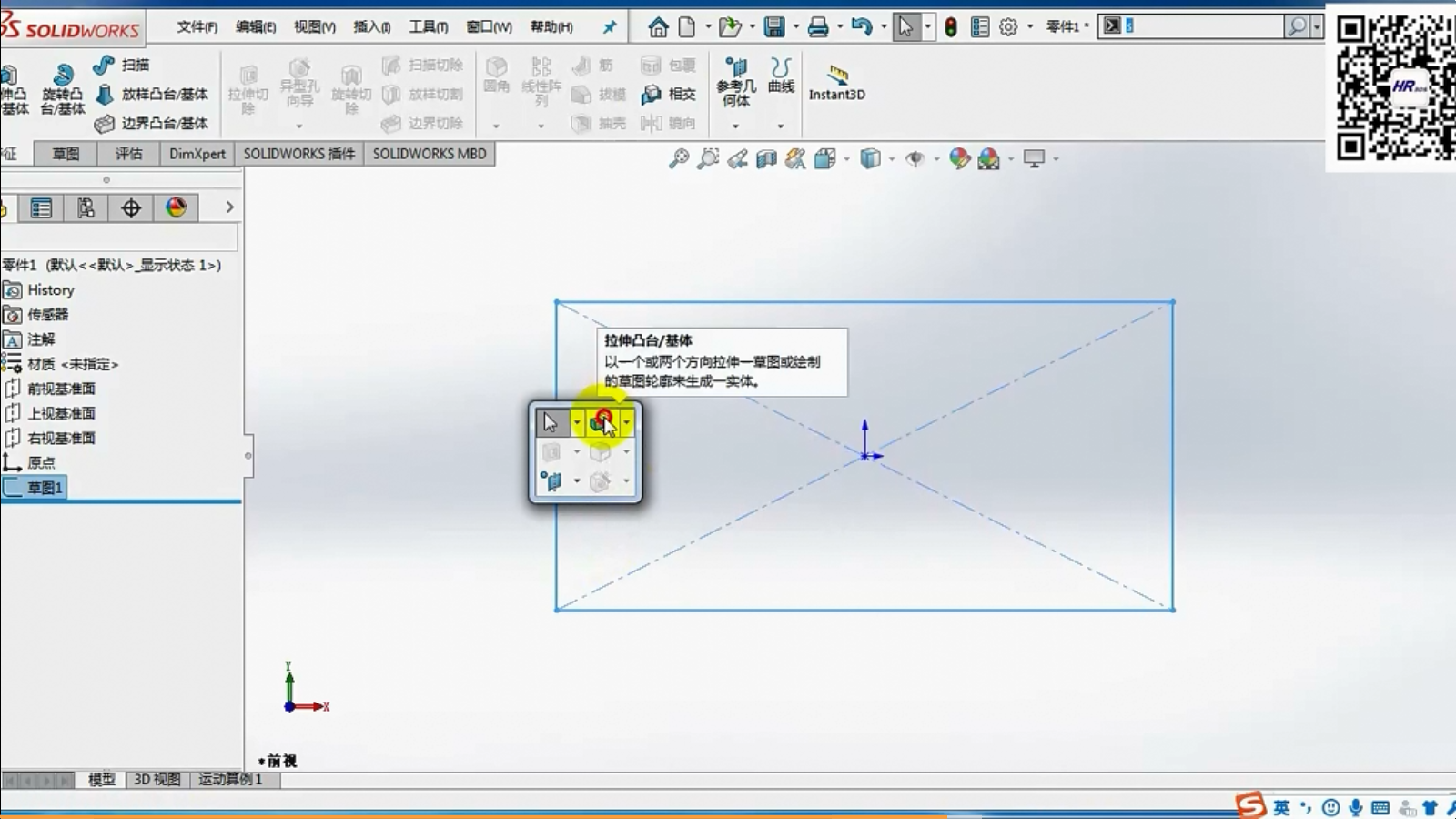Click the Zoom to Fit magnifier icon

[679, 159]
